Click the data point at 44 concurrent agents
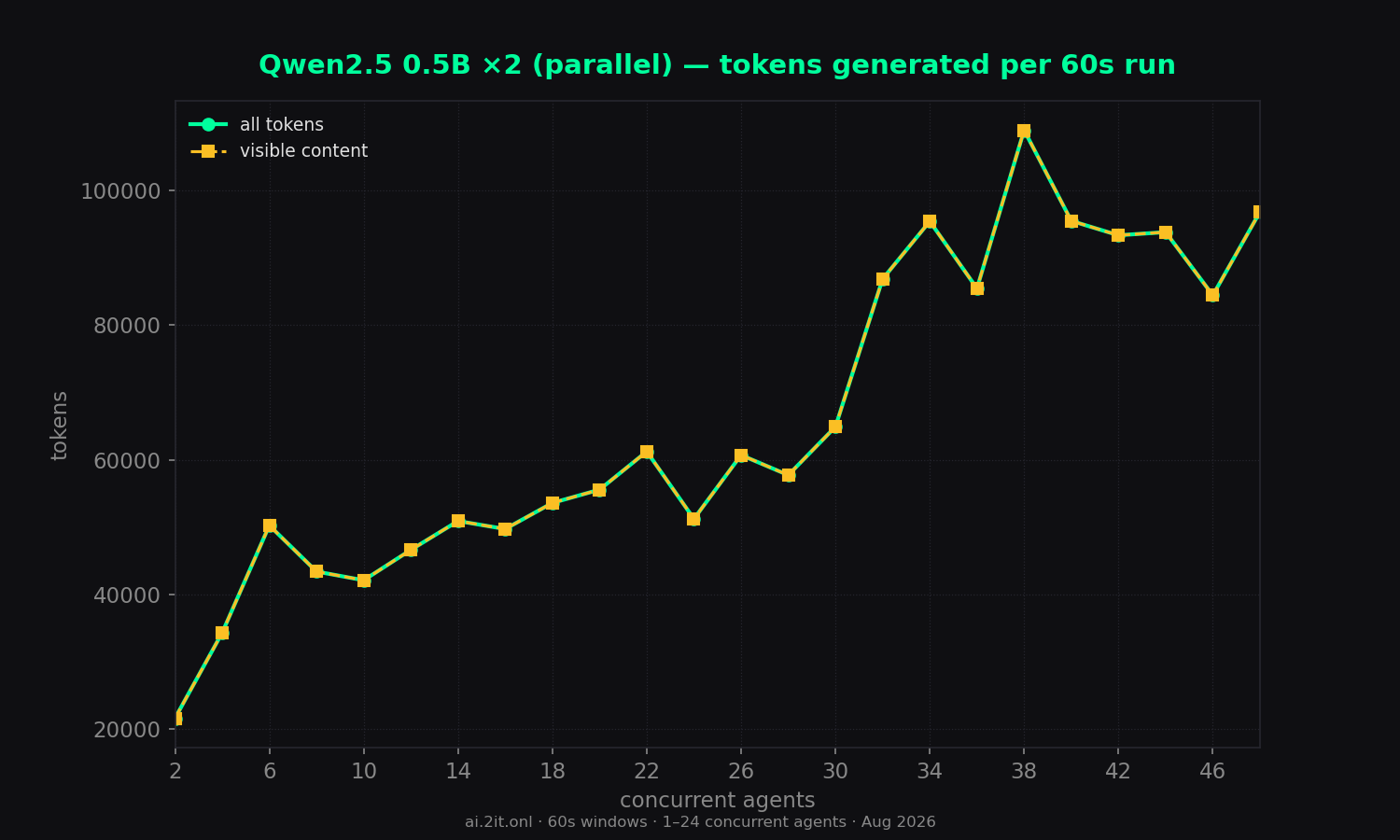Viewport: 1400px width, 840px height. click(x=1166, y=232)
